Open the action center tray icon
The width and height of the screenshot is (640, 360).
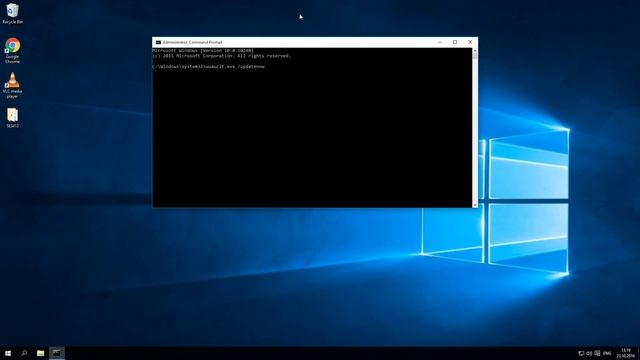click(x=598, y=353)
